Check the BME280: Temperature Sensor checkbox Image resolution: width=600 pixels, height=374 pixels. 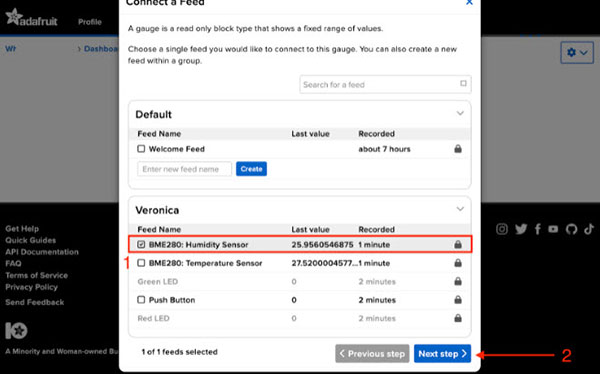click(141, 263)
